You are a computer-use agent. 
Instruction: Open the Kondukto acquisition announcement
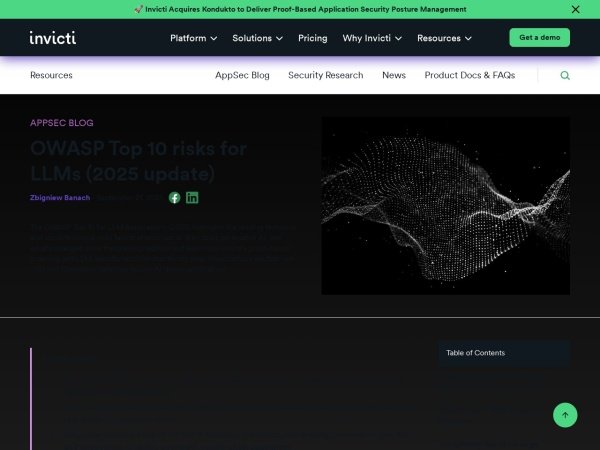coord(300,9)
